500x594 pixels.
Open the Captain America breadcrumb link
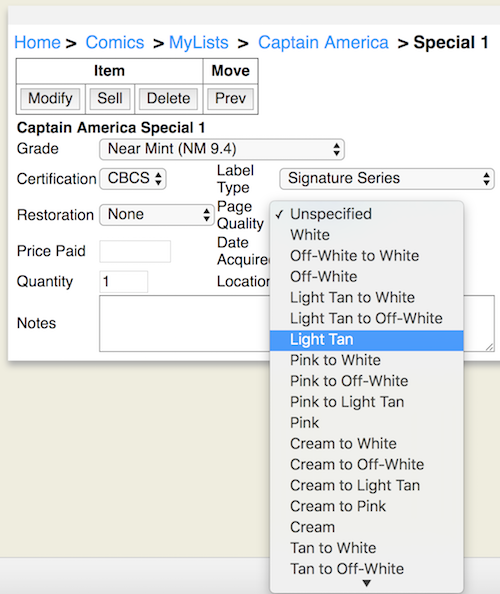point(323,42)
